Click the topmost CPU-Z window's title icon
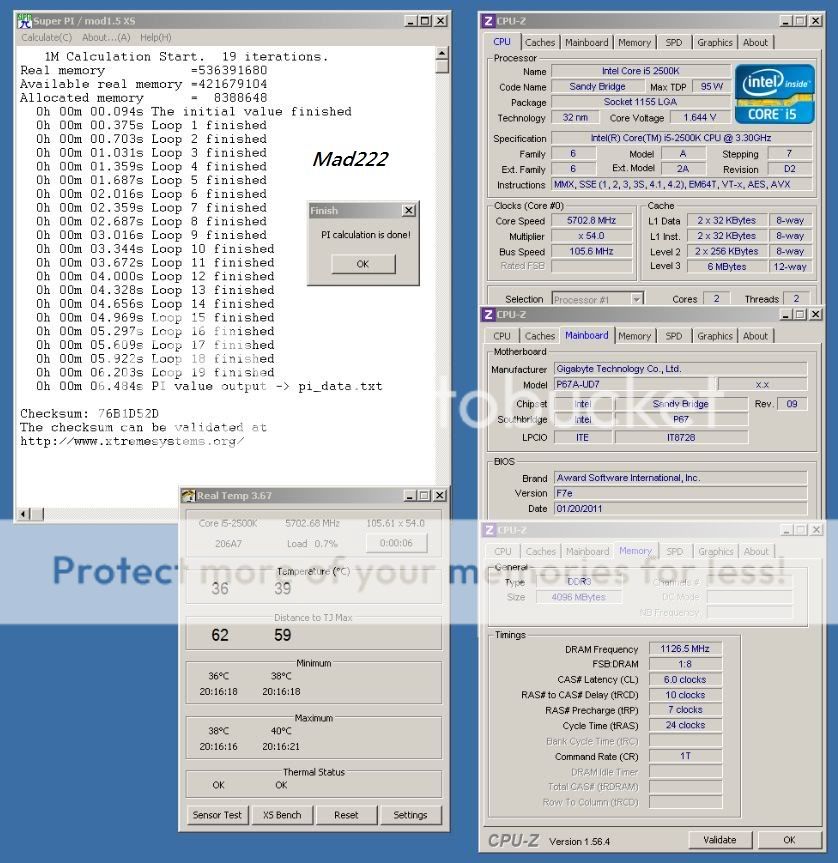This screenshot has height=863, width=838. click(x=488, y=20)
